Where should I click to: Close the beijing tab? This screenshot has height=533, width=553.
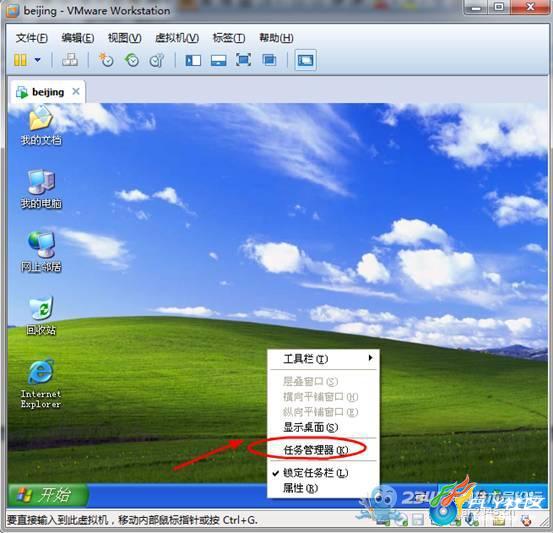tap(75, 91)
